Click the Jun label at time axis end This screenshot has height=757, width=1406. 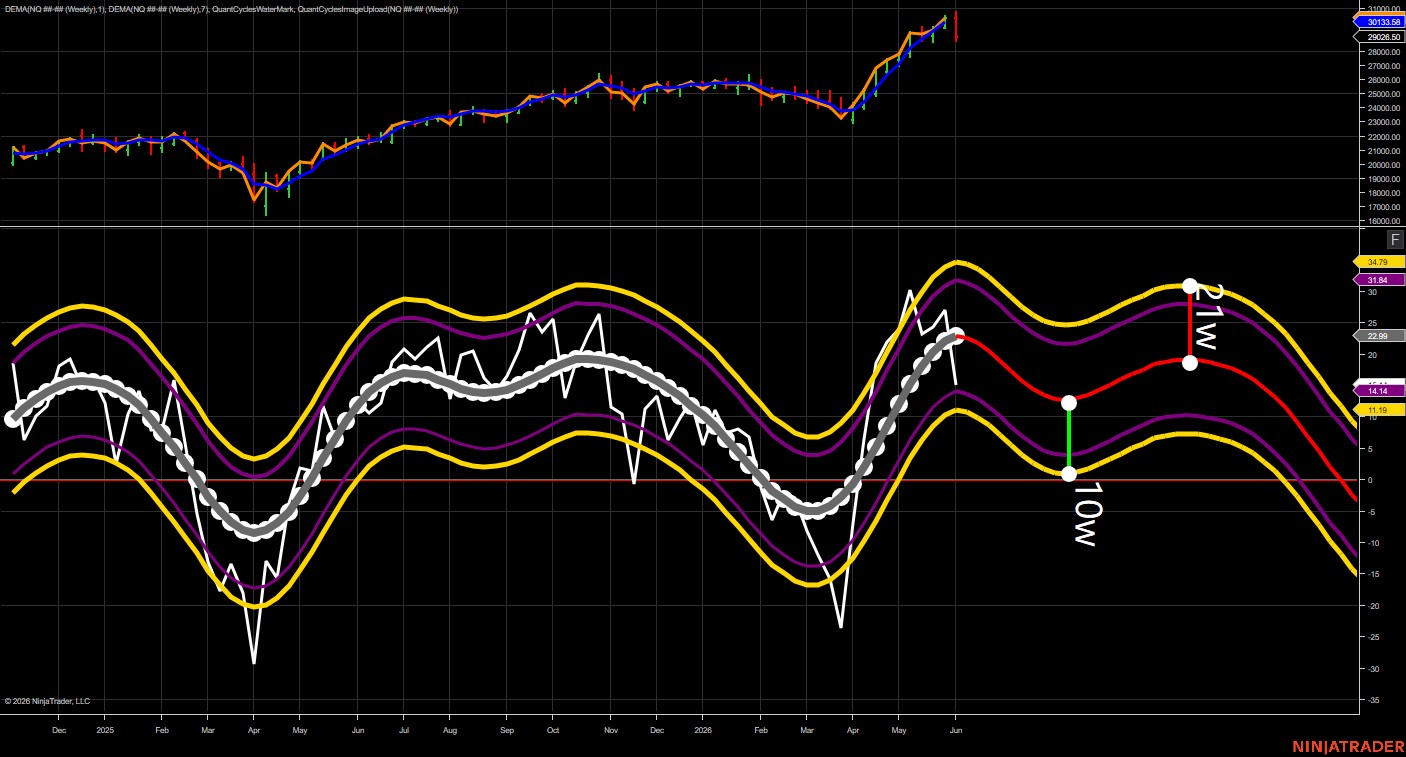pyautogui.click(x=955, y=730)
